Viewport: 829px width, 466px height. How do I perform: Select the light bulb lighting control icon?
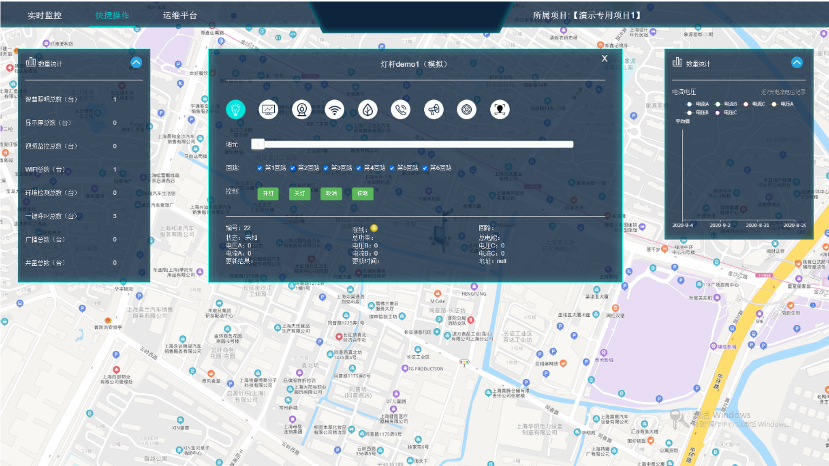[x=236, y=109]
